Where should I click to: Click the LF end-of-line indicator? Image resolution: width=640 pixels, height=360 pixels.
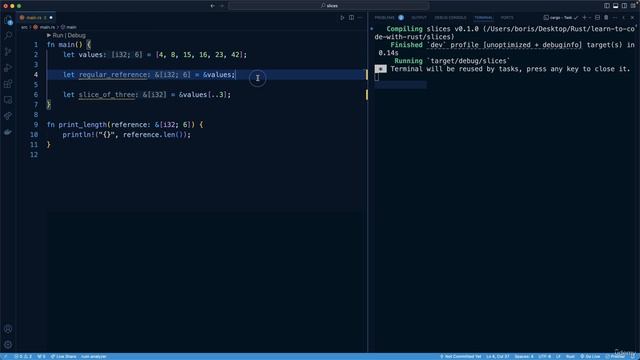tap(558, 356)
